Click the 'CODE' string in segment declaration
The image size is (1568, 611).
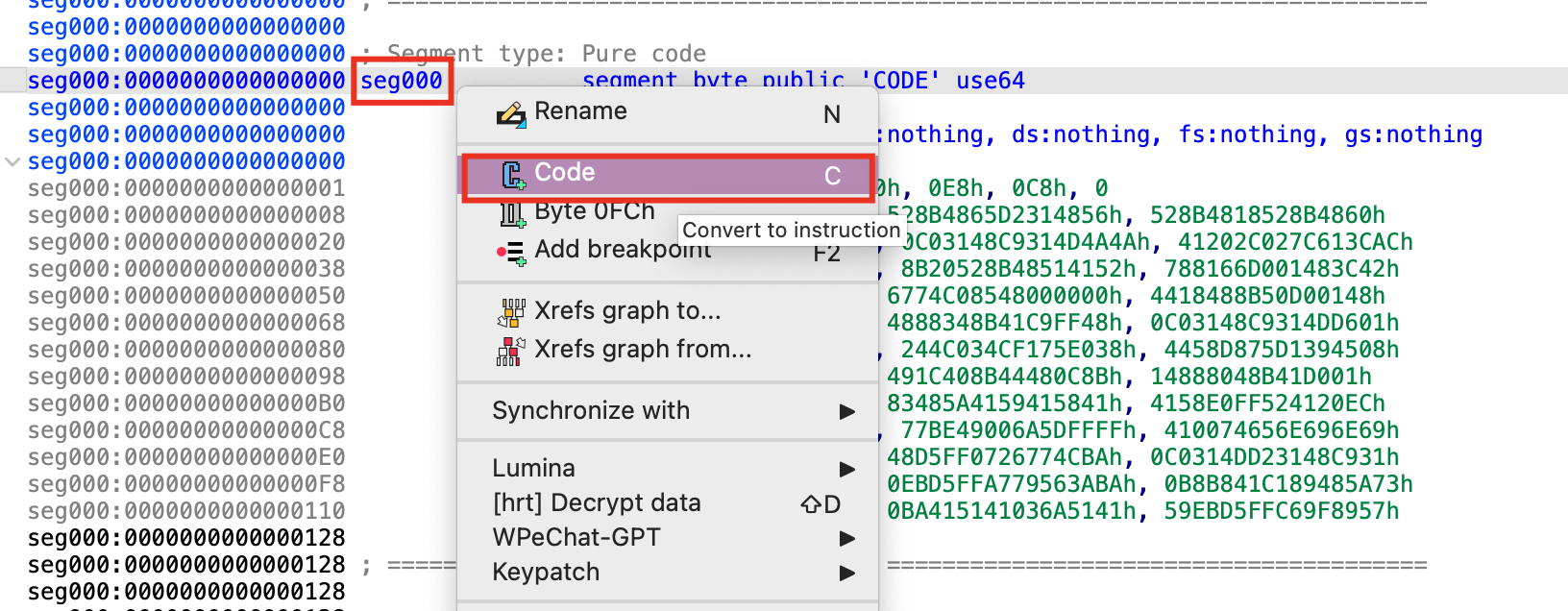click(900, 81)
